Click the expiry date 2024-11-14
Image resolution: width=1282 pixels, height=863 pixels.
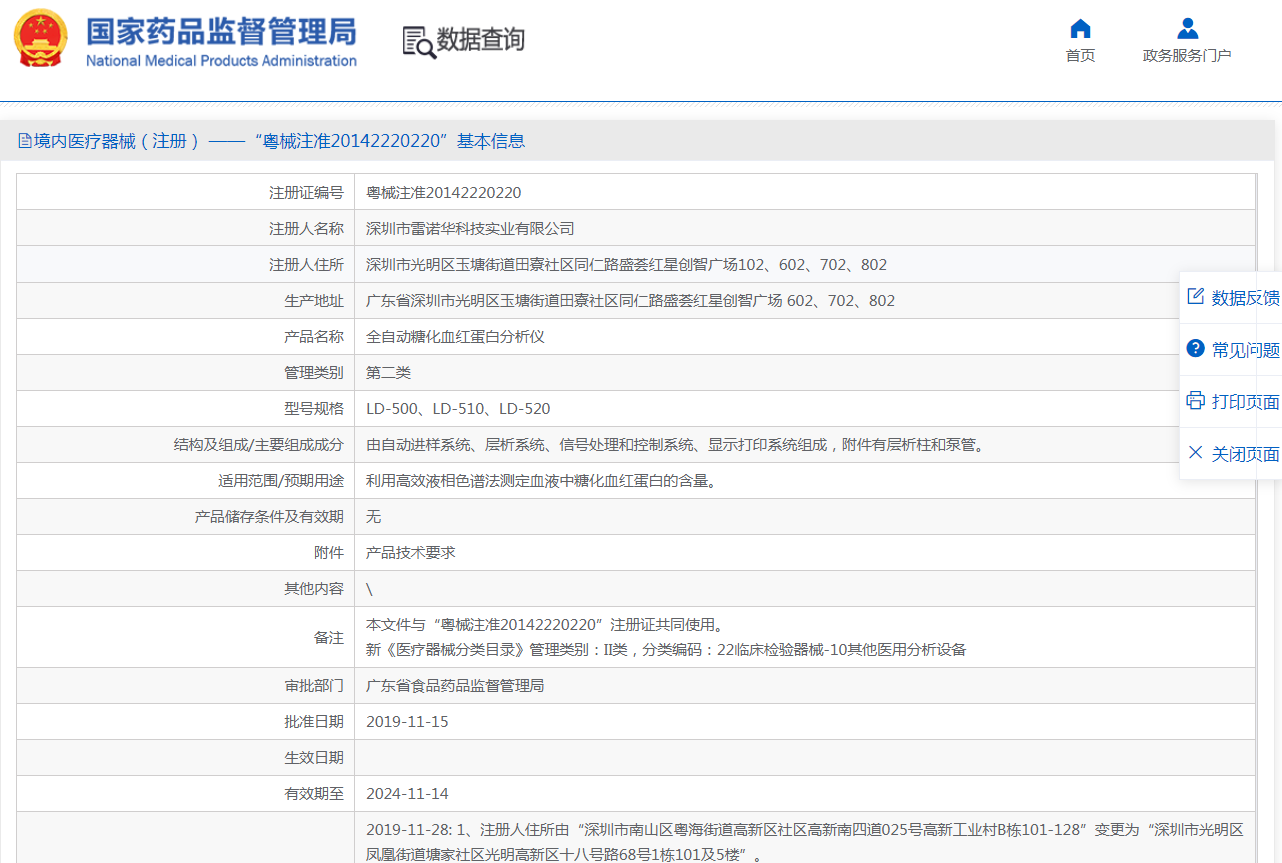pyautogui.click(x=407, y=794)
